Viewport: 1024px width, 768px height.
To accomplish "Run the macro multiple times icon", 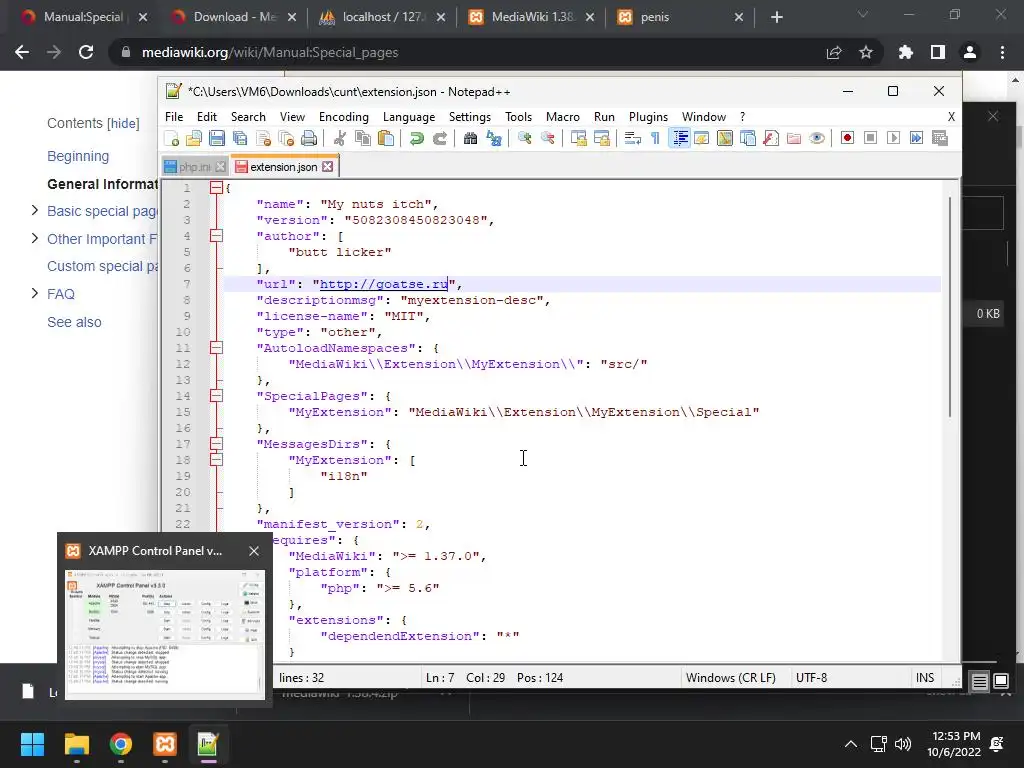I will click(917, 138).
